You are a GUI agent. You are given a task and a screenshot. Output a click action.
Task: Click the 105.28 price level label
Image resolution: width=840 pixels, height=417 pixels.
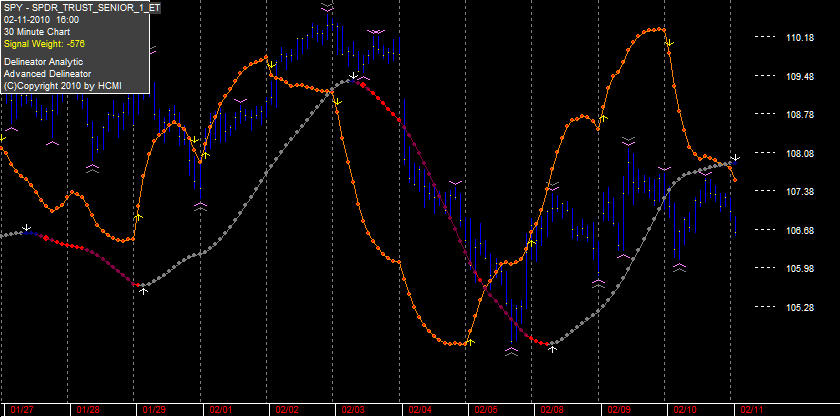click(x=800, y=307)
